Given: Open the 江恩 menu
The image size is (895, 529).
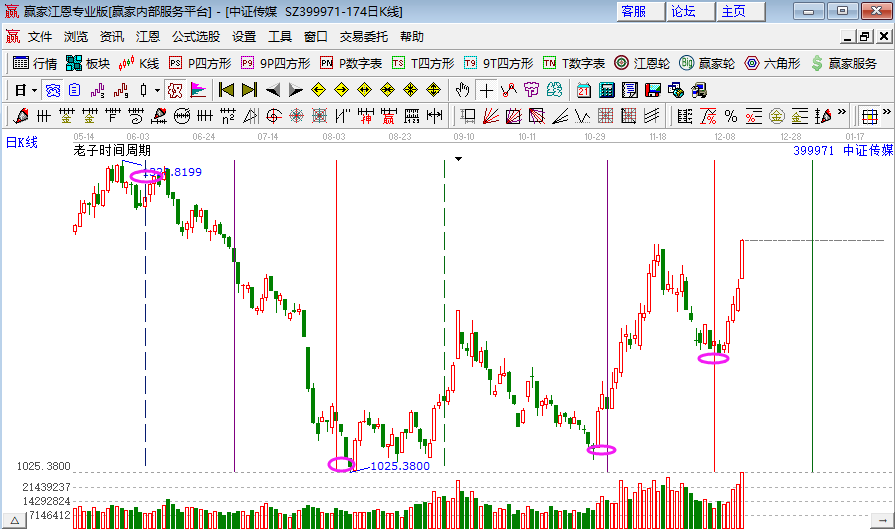Looking at the screenshot, I should pos(148,37).
